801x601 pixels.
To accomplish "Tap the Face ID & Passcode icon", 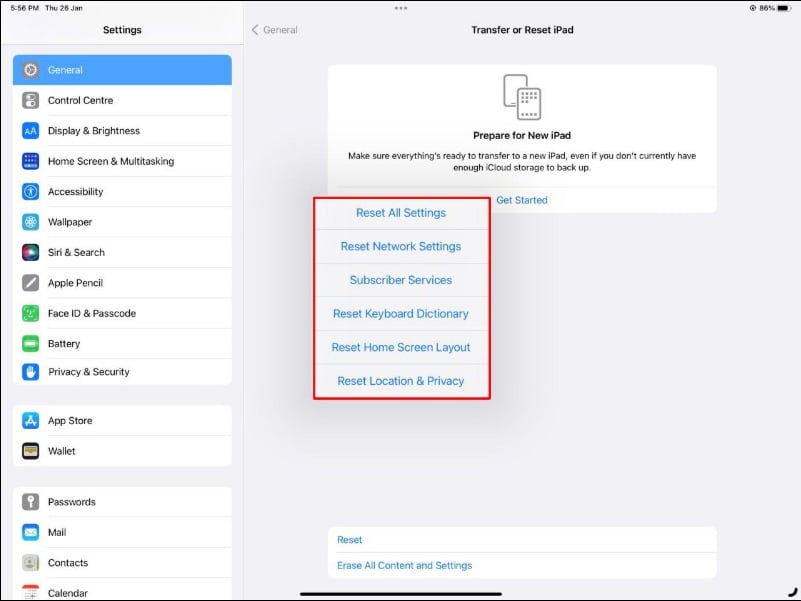I will click(31, 313).
